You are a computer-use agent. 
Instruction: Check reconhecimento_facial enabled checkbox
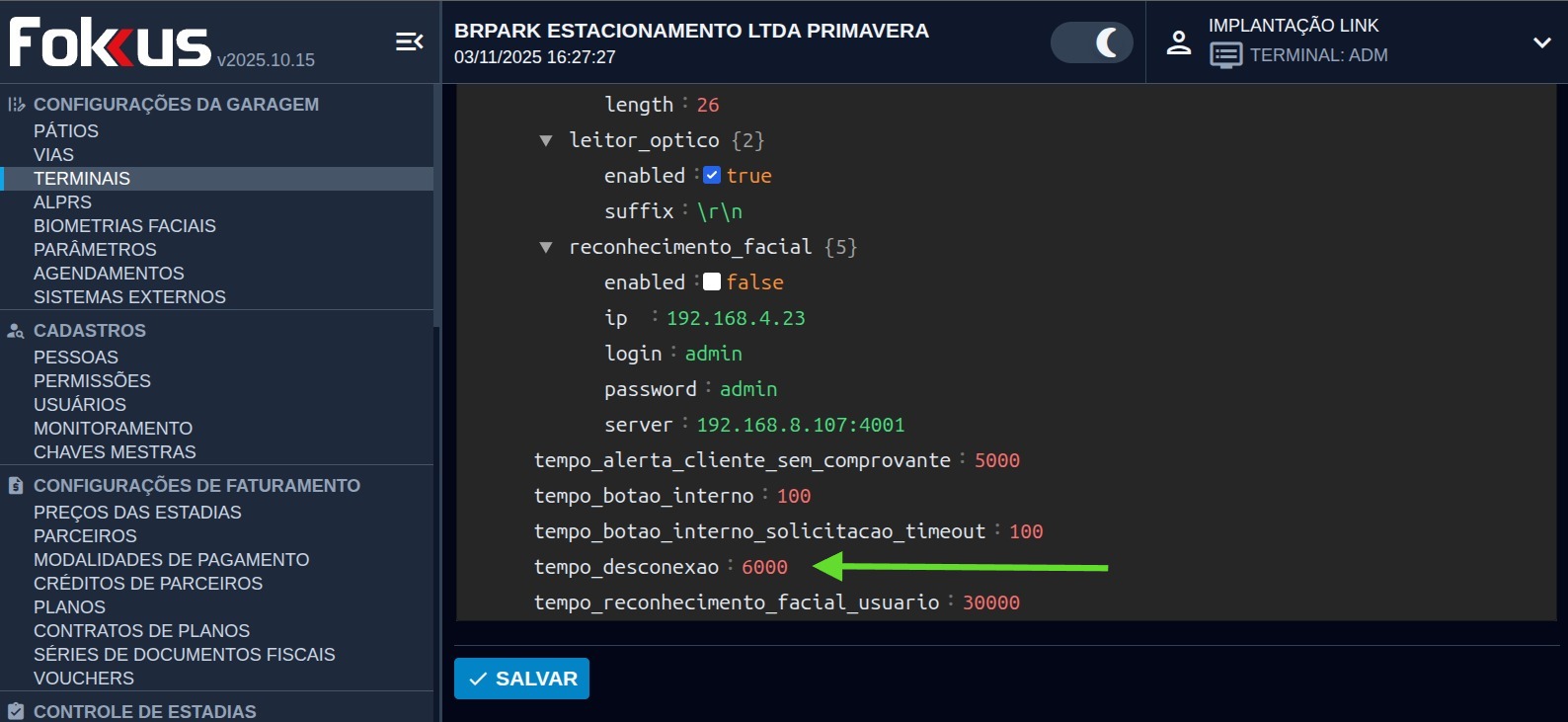click(712, 282)
